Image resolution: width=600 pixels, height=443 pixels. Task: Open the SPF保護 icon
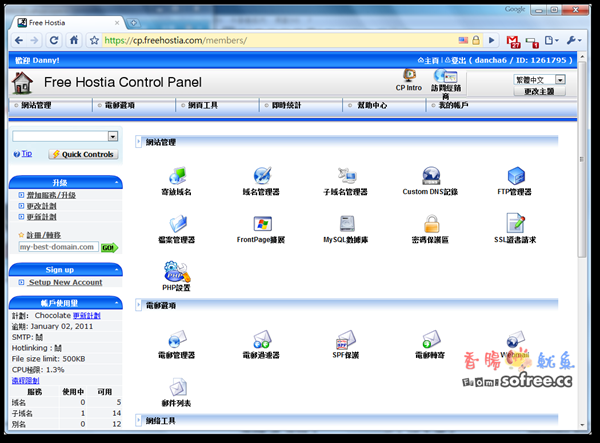346,339
